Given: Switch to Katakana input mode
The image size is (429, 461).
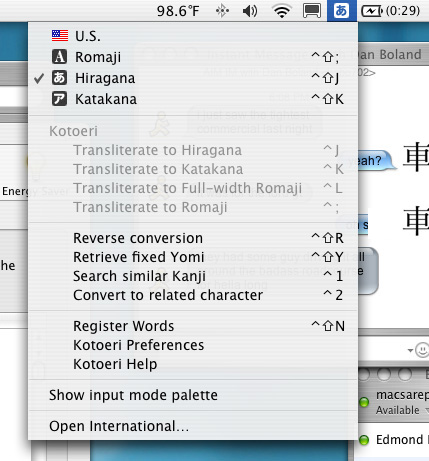Looking at the screenshot, I should tap(193, 99).
